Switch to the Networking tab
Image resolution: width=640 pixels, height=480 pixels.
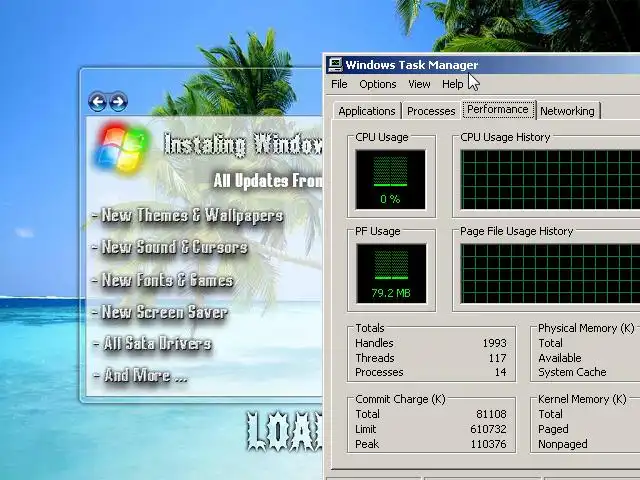tap(567, 111)
